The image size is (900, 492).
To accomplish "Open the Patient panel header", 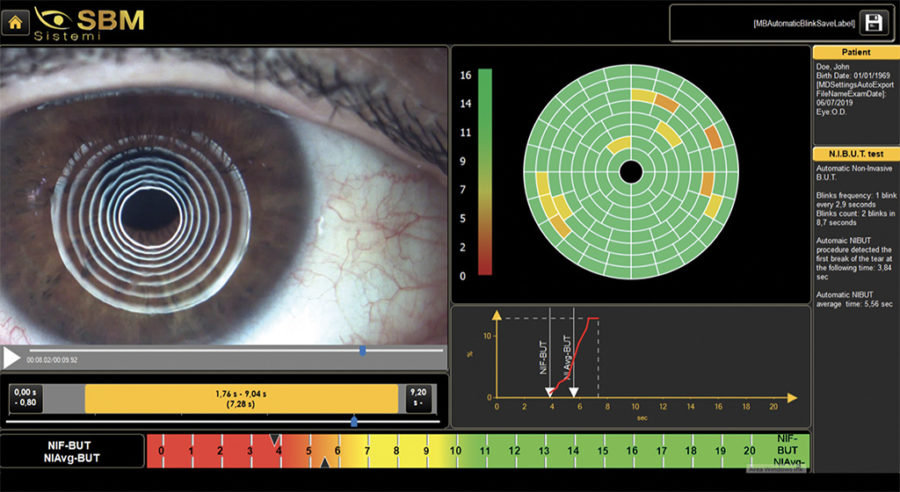I will pos(856,52).
